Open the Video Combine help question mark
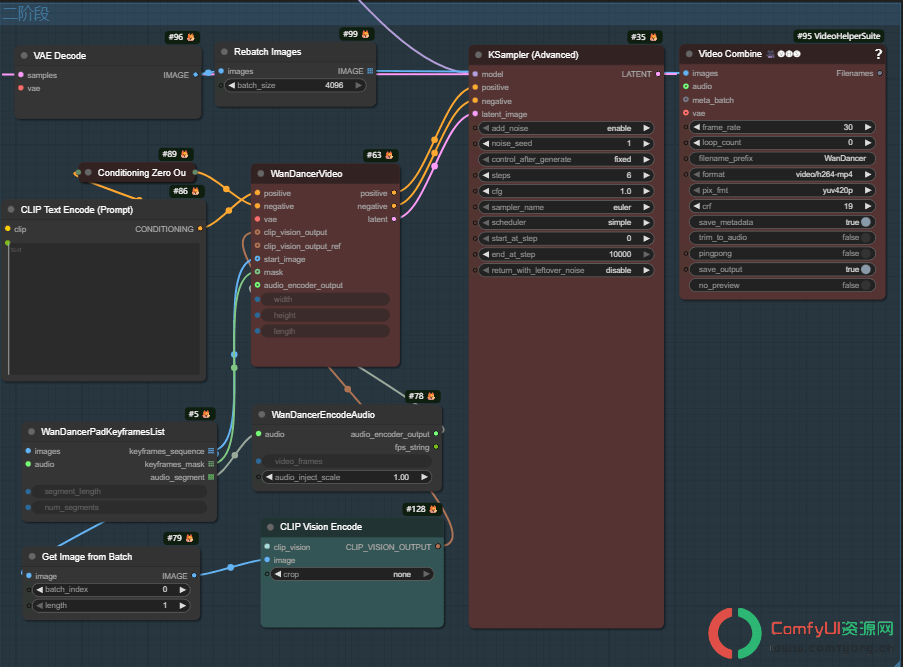 (878, 54)
